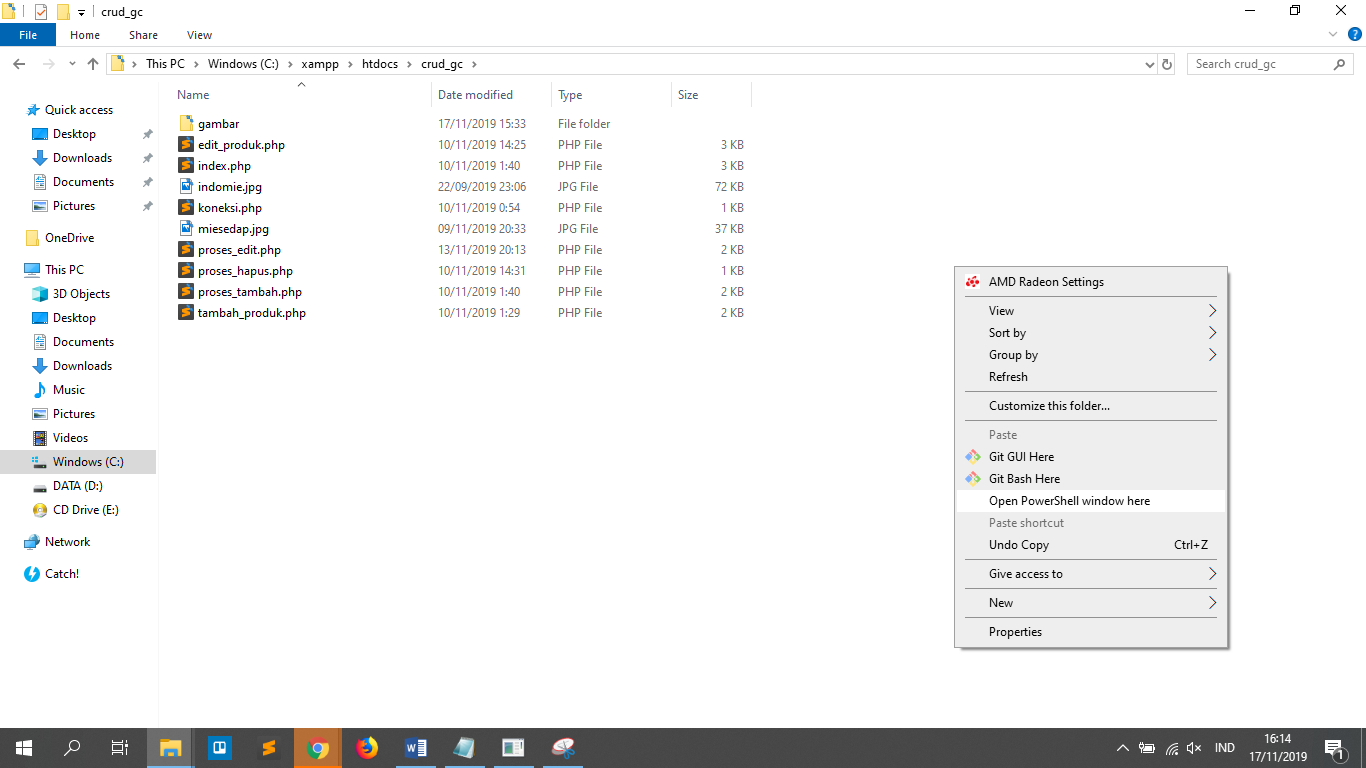Click the Search crud_gc input field
Viewport: 1366px width, 768px height.
[x=1260, y=64]
